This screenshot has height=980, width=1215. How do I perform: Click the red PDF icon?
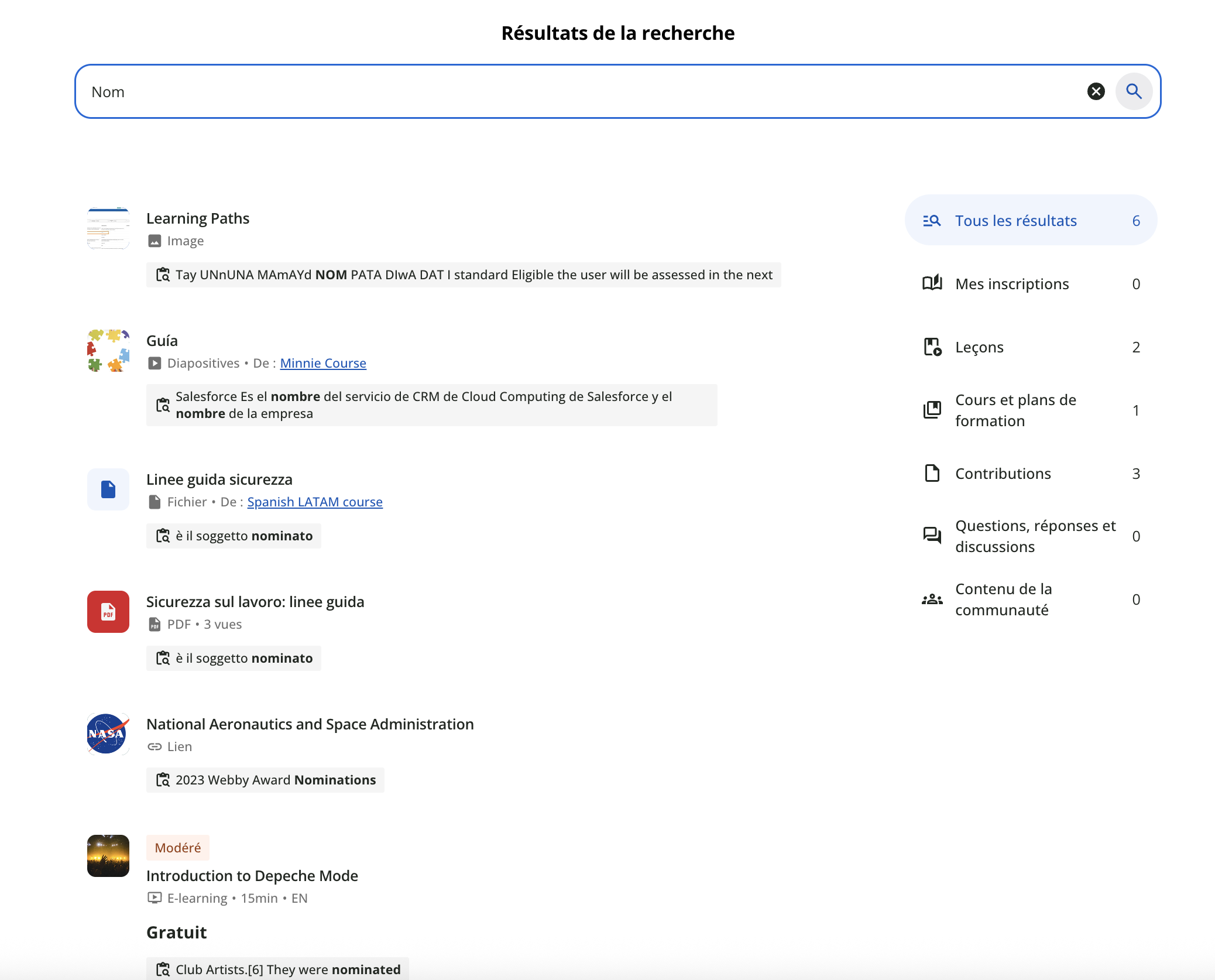108,612
